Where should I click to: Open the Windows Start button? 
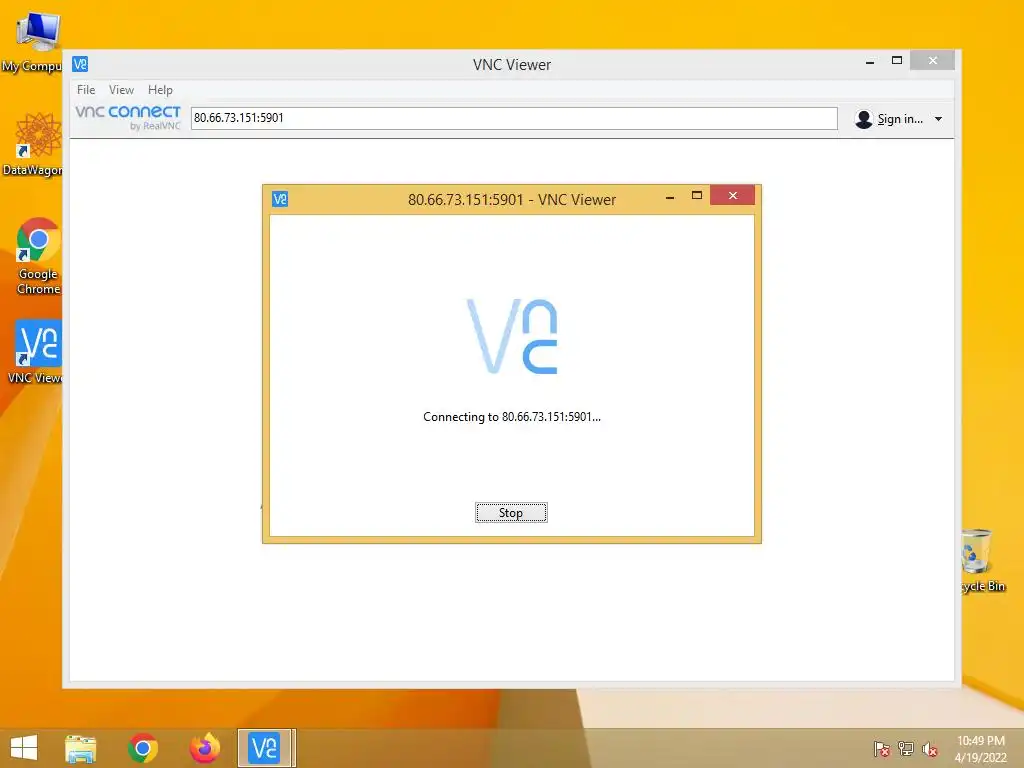[x=24, y=748]
